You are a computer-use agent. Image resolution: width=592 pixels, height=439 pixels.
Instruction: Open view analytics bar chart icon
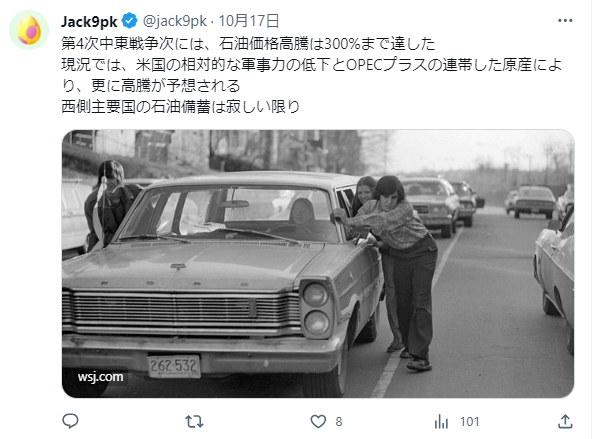pyautogui.click(x=441, y=421)
